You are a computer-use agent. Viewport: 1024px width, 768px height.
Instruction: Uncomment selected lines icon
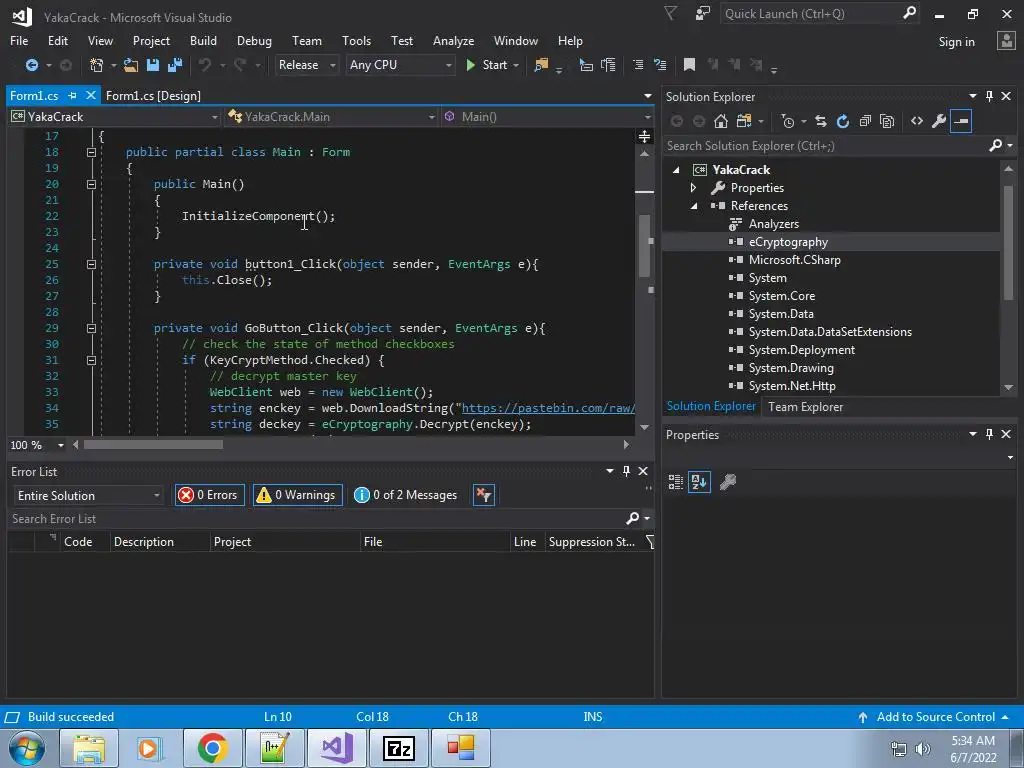pos(660,65)
